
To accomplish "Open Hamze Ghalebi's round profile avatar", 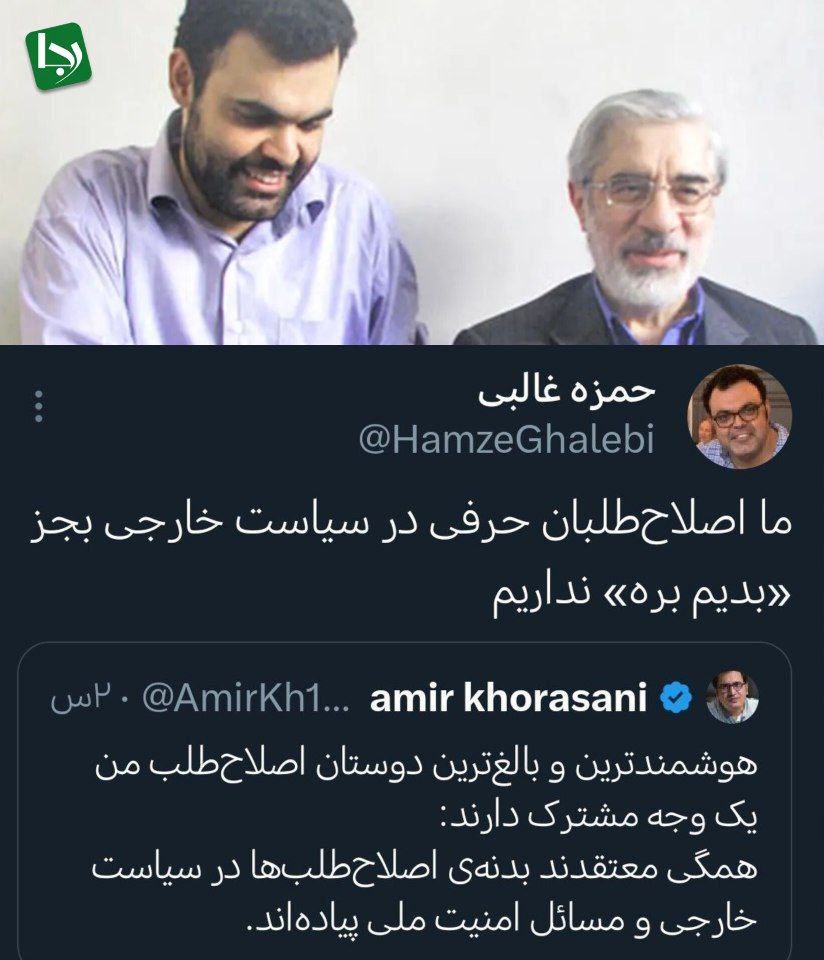I will 740,416.
